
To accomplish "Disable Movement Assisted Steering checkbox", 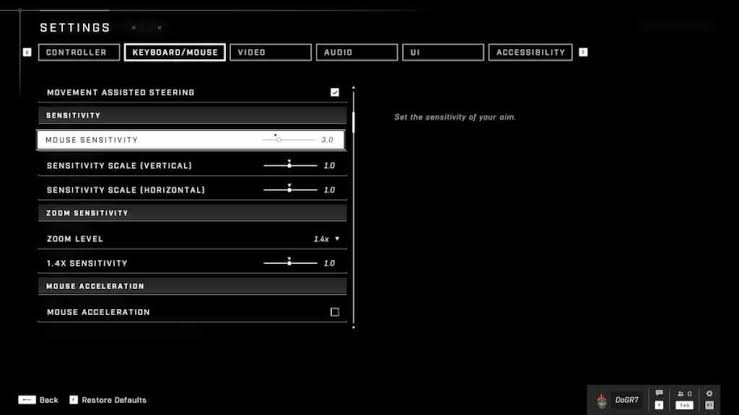I will coord(335,92).
